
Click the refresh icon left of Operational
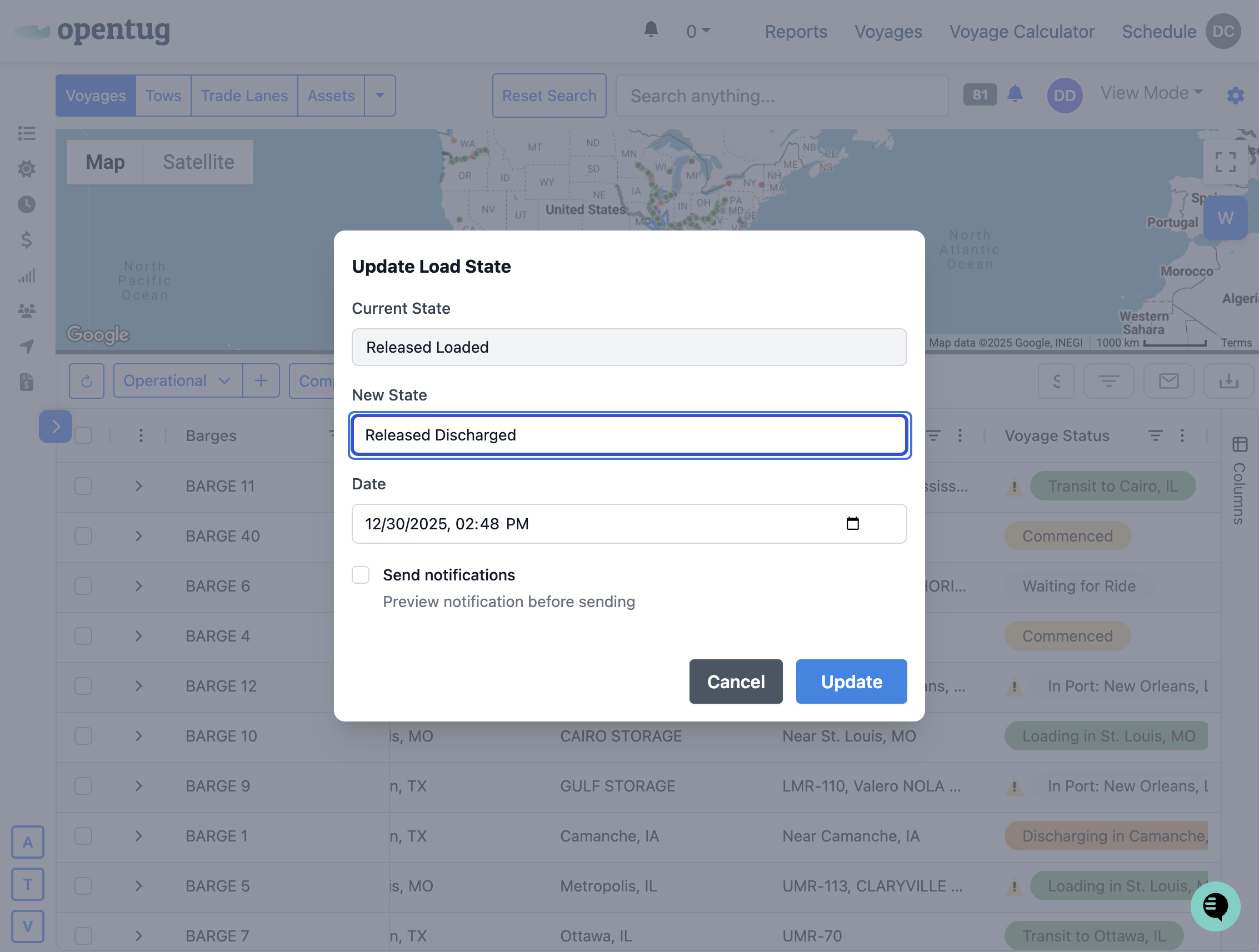point(87,380)
